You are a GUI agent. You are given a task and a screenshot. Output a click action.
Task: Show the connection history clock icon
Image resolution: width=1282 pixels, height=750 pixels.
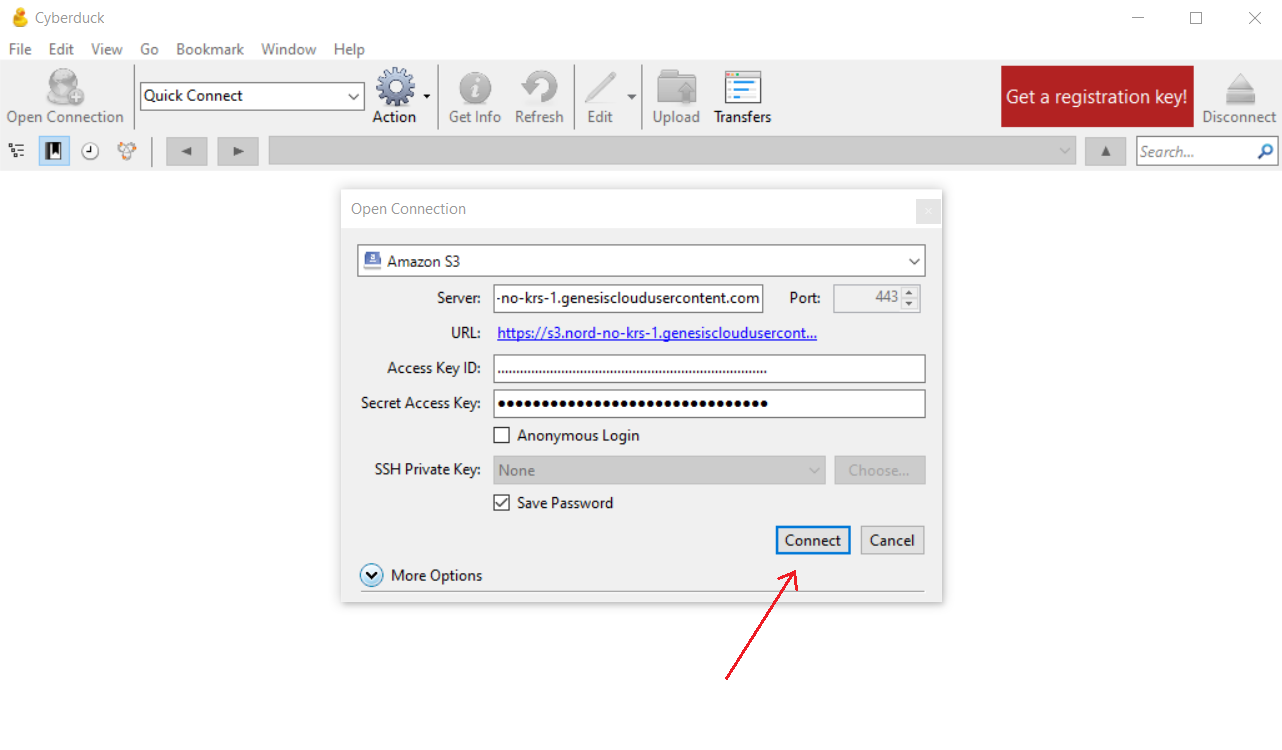(90, 151)
